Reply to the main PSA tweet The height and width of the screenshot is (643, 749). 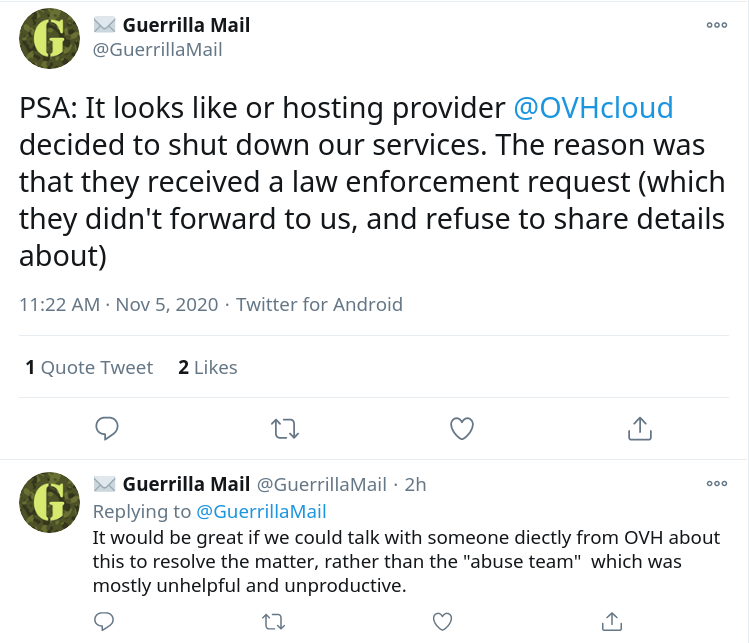click(x=107, y=428)
